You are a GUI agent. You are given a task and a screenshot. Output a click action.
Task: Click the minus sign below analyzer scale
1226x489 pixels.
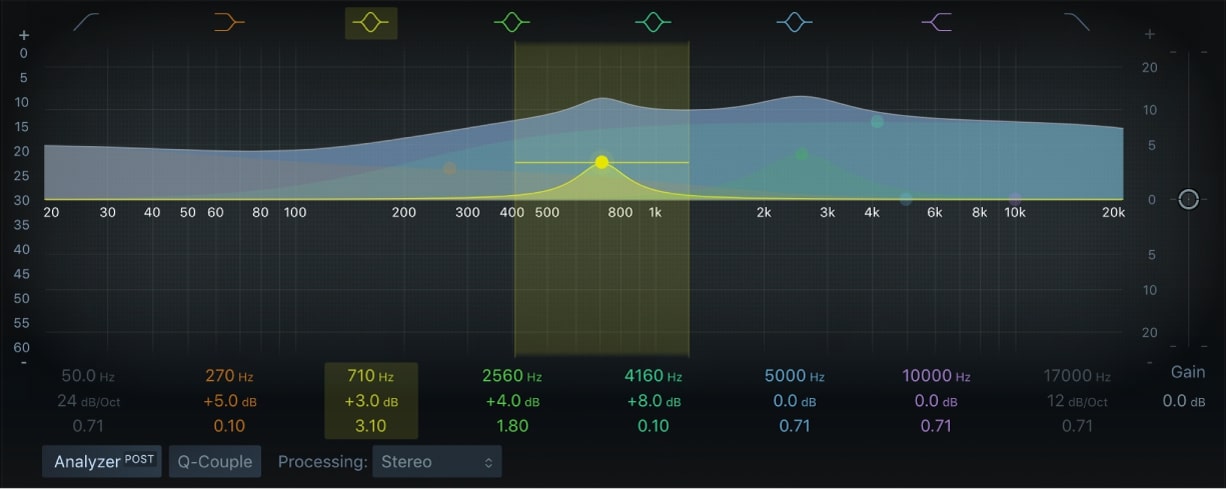coord(24,362)
